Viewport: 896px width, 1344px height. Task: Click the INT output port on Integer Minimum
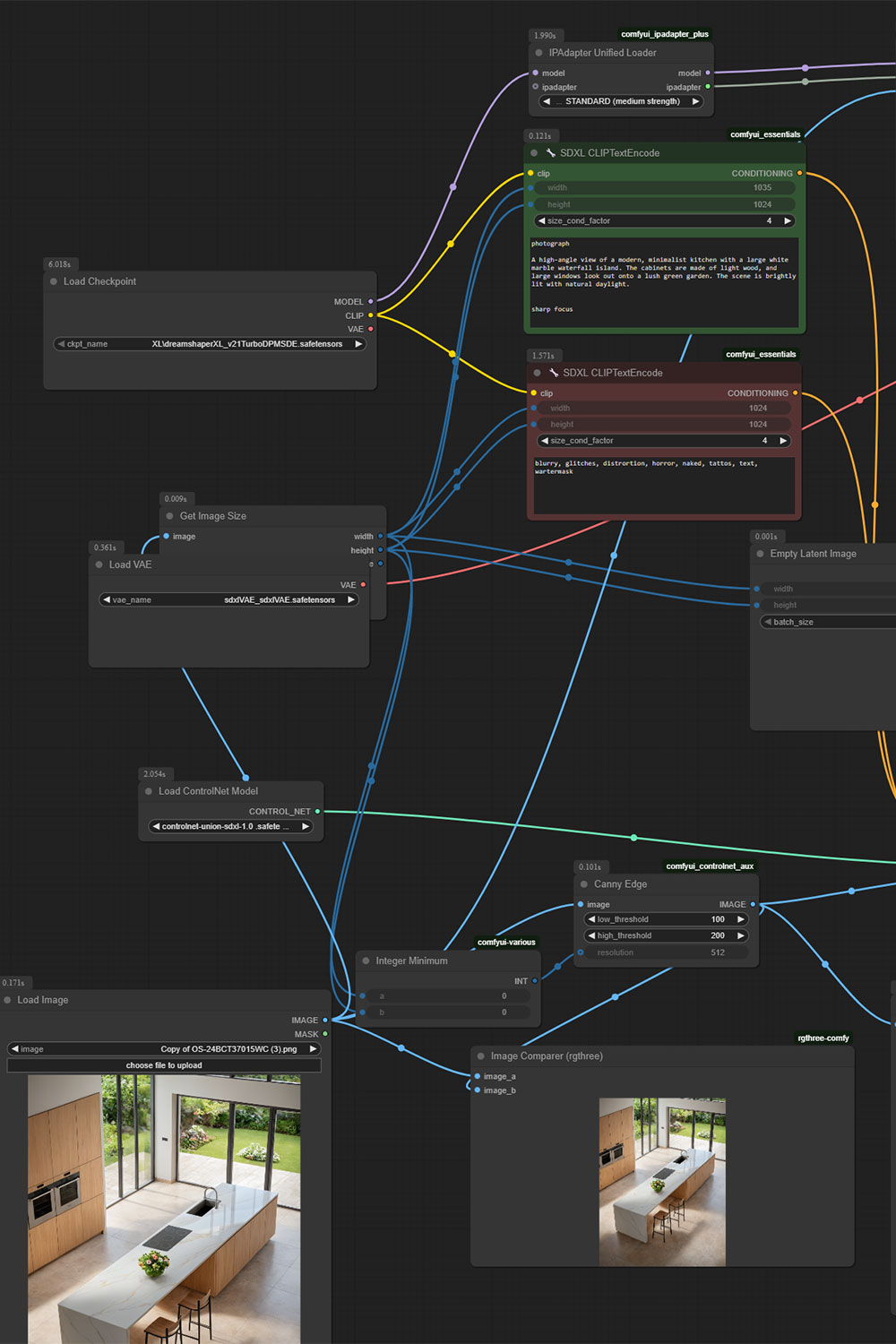[535, 981]
